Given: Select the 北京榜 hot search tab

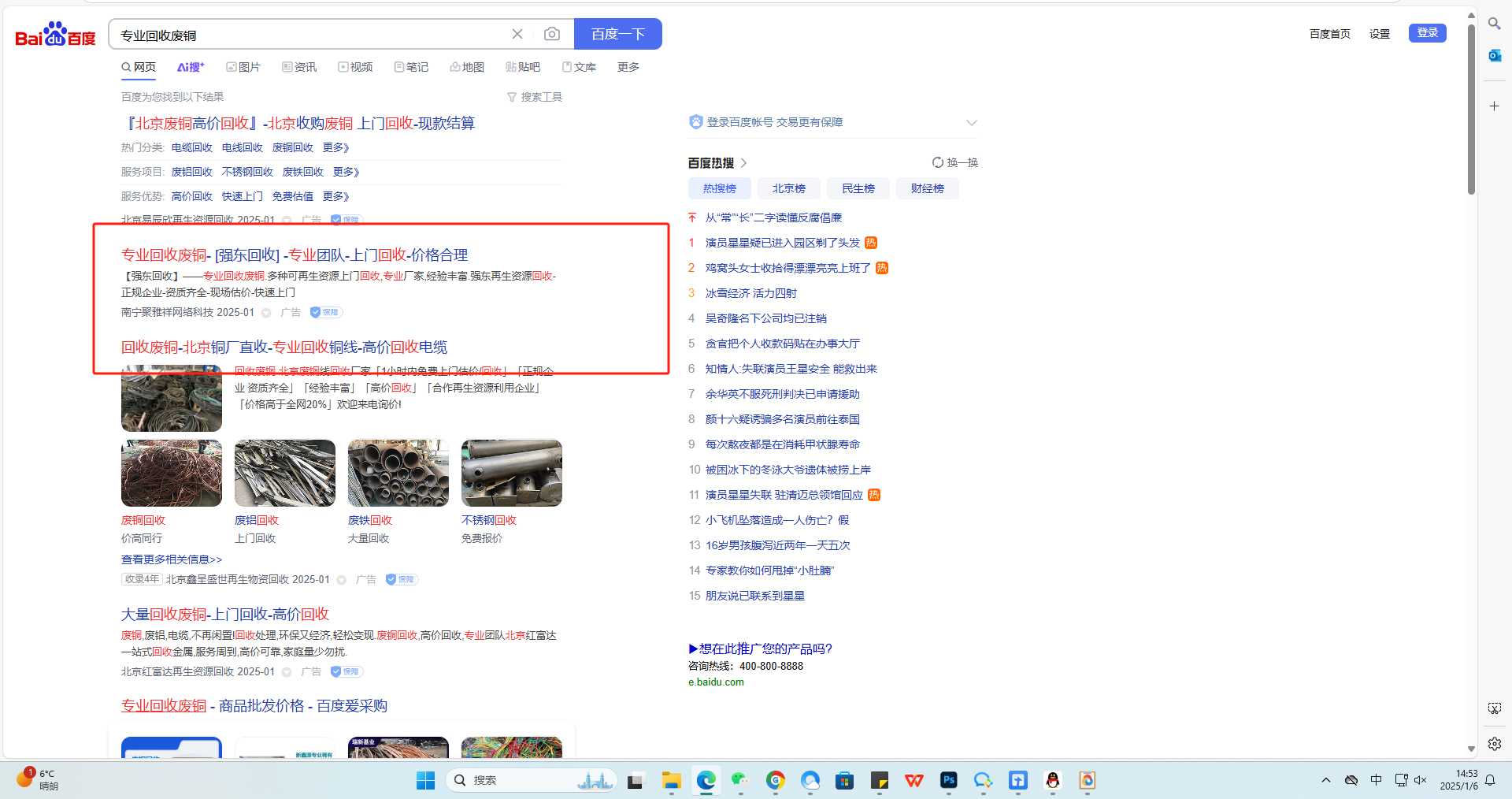Looking at the screenshot, I should click(x=788, y=188).
